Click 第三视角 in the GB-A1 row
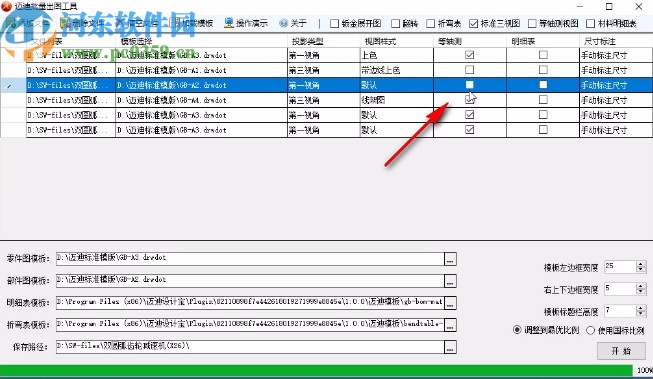This screenshot has height=379, width=653. pyautogui.click(x=324, y=70)
